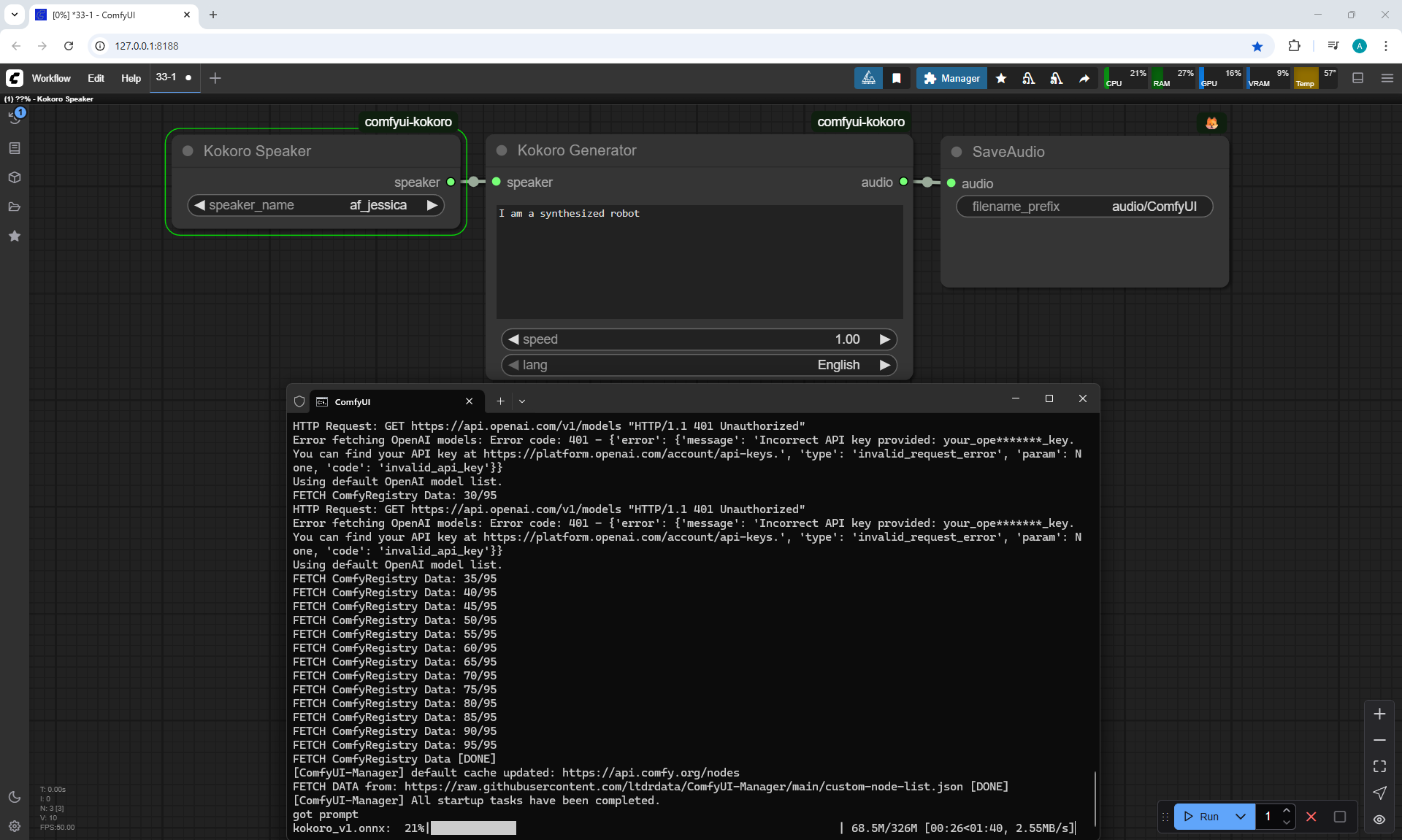Toggle link visibility eye icon
This screenshot has width=1402, height=840.
click(x=1379, y=820)
